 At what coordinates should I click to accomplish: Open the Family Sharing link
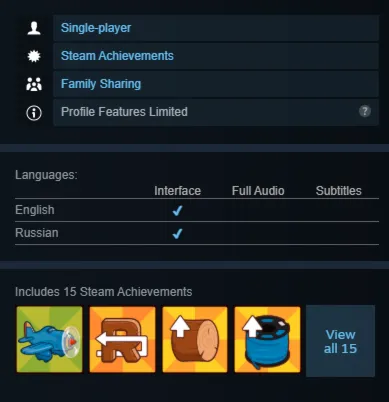pos(101,84)
